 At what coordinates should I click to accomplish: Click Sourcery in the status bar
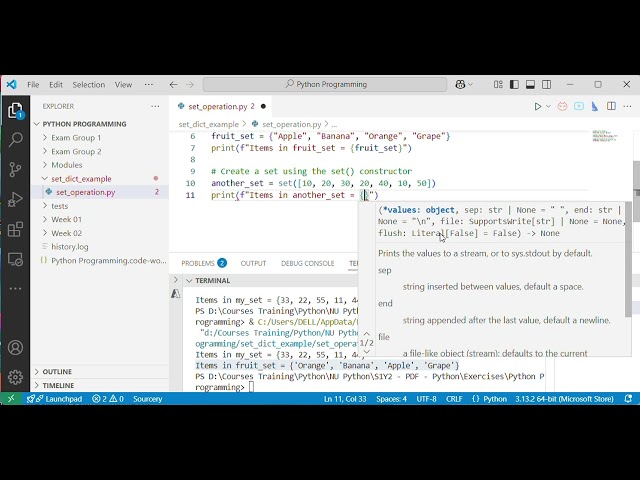point(147,399)
